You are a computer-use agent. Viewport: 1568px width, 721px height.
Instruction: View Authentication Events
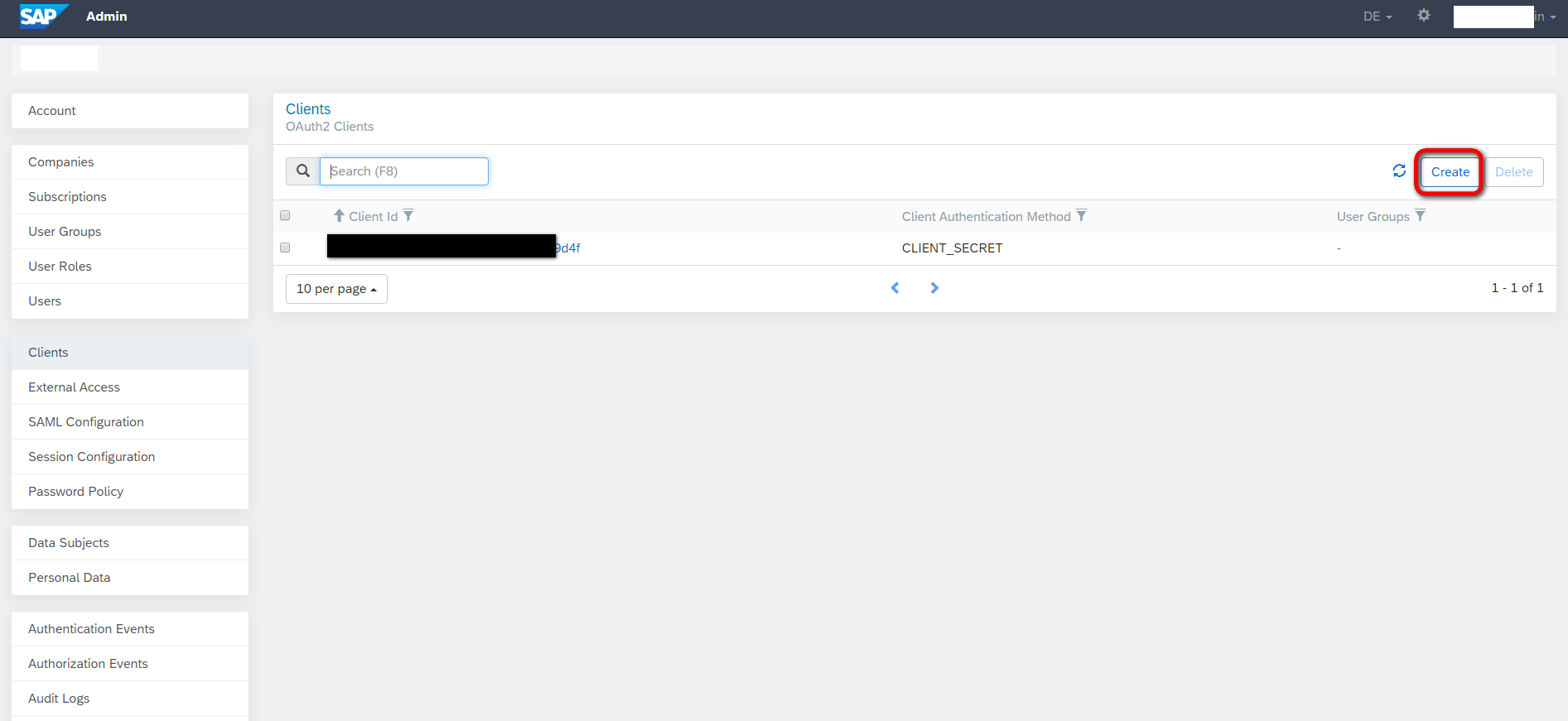(x=130, y=629)
